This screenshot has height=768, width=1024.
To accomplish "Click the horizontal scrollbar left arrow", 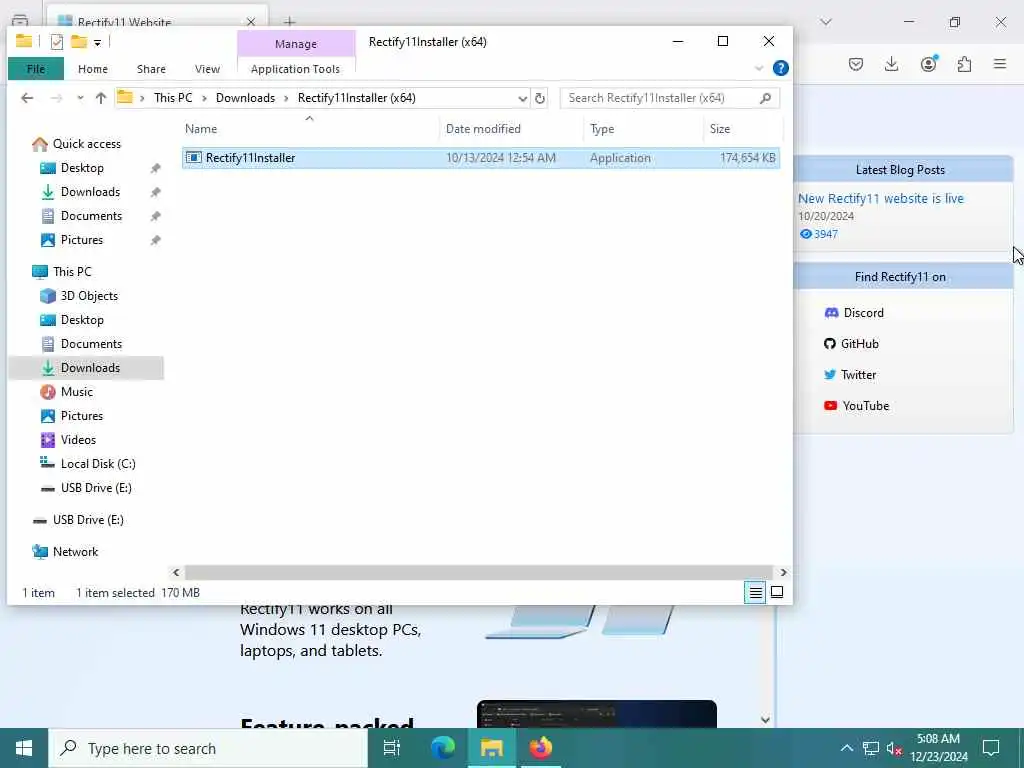I will click(x=176, y=573).
